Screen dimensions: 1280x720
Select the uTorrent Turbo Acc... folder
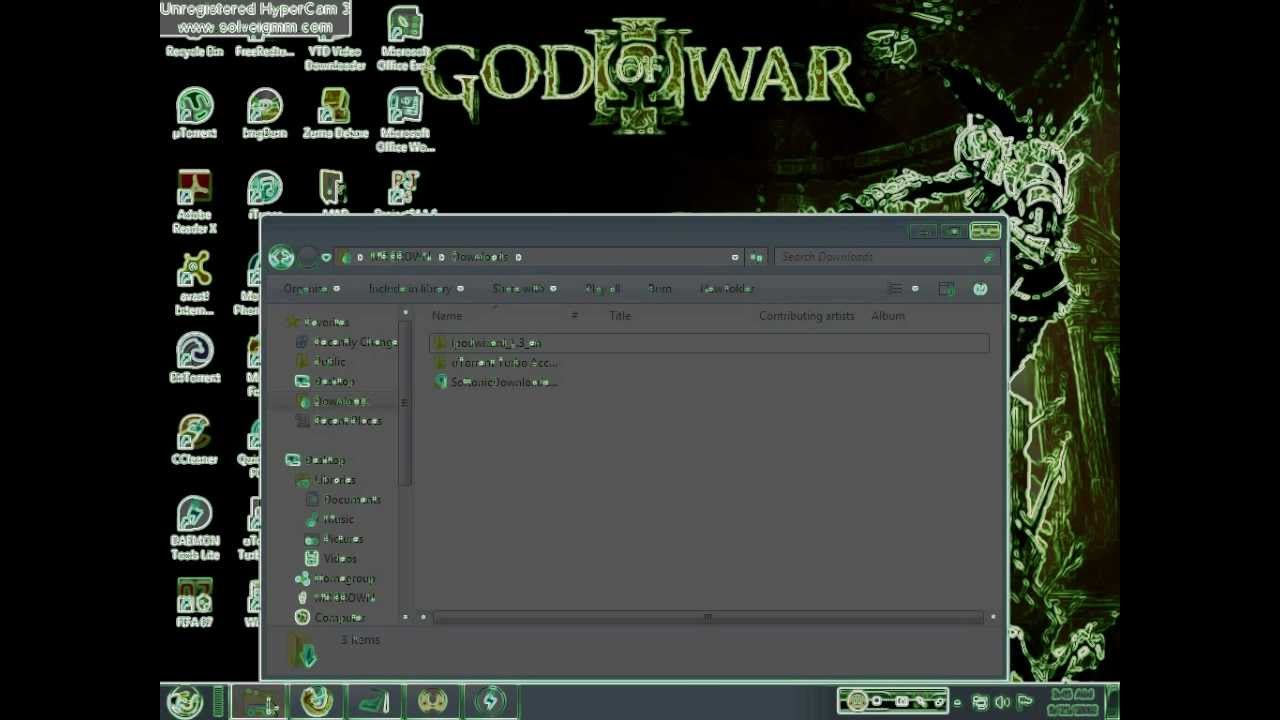[x=498, y=363]
